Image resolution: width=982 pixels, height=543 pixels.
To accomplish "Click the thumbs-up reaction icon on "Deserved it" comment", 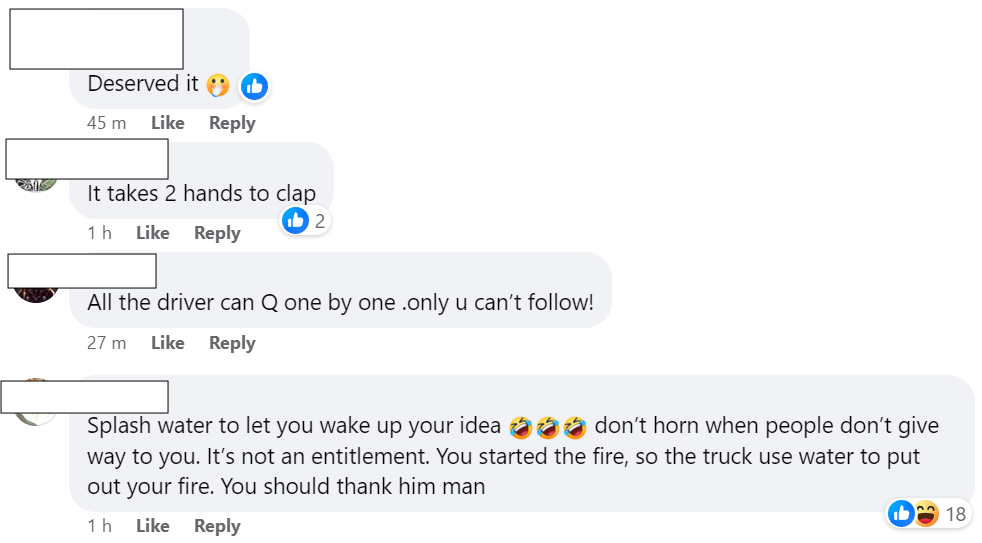I will pos(254,86).
